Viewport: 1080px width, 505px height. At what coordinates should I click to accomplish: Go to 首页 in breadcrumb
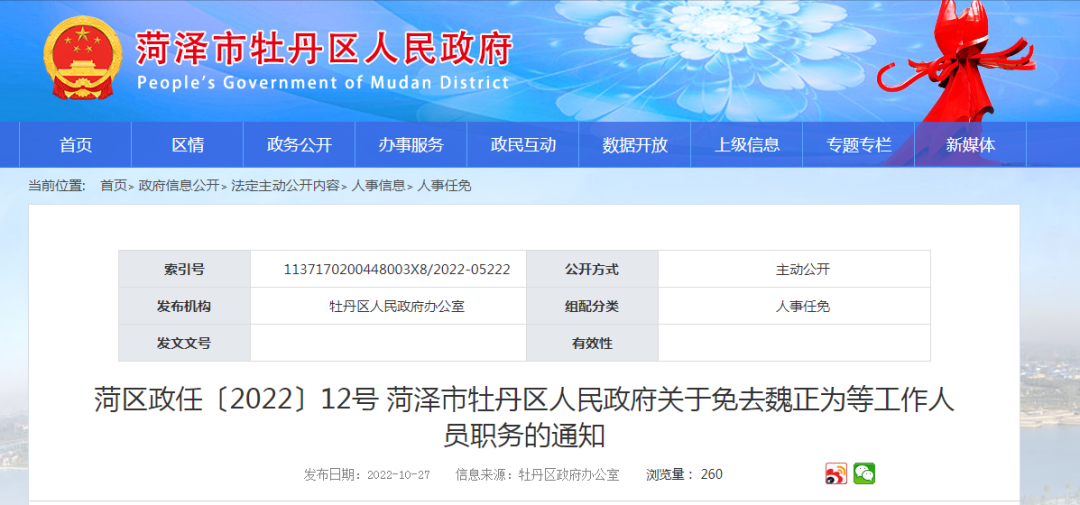coord(114,185)
